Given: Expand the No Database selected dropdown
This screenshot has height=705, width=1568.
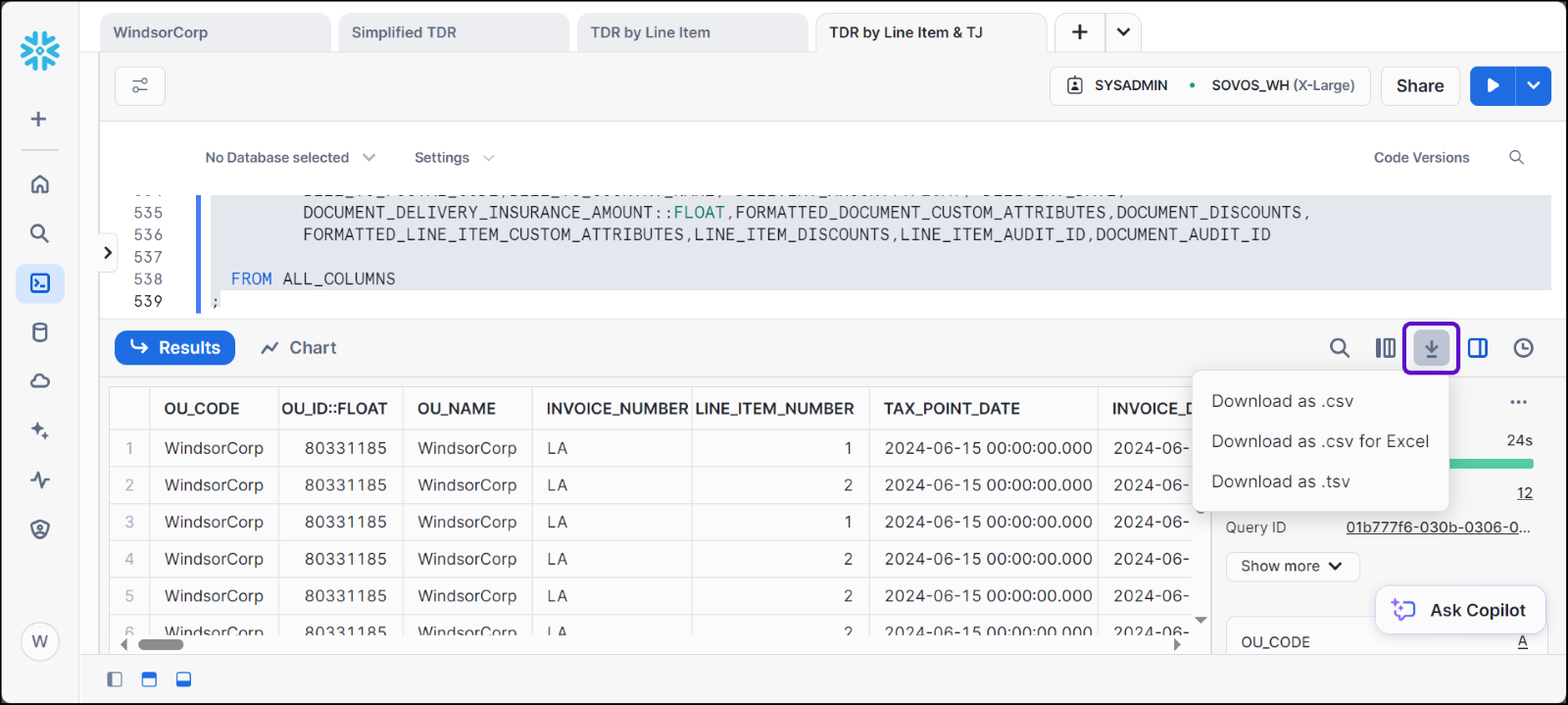Looking at the screenshot, I should 290,158.
